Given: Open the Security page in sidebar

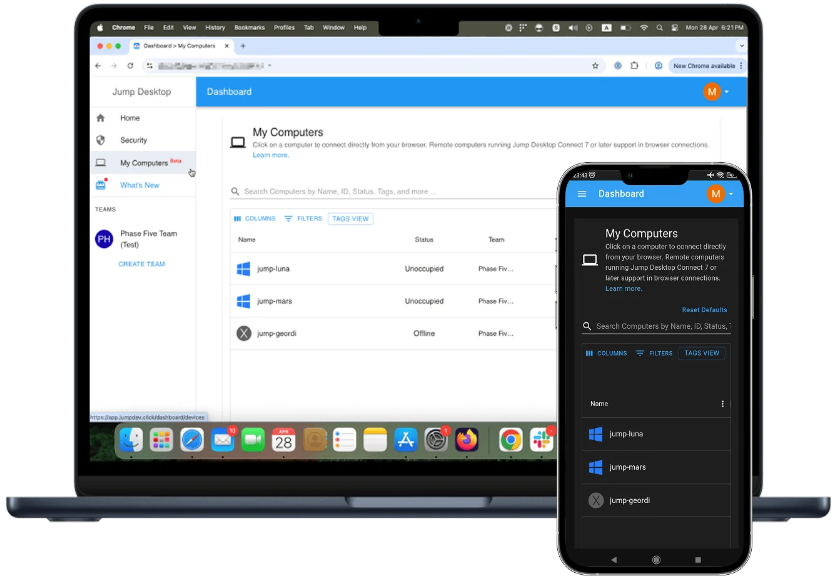Looking at the screenshot, I should [133, 140].
